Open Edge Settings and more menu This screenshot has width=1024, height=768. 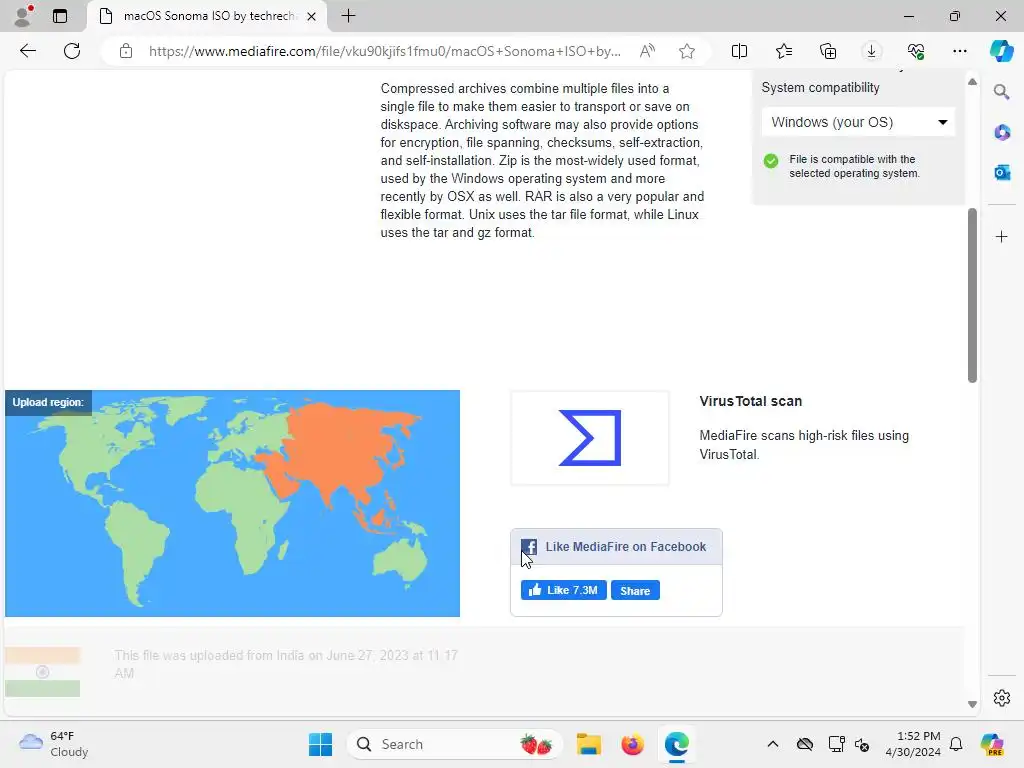click(x=959, y=51)
